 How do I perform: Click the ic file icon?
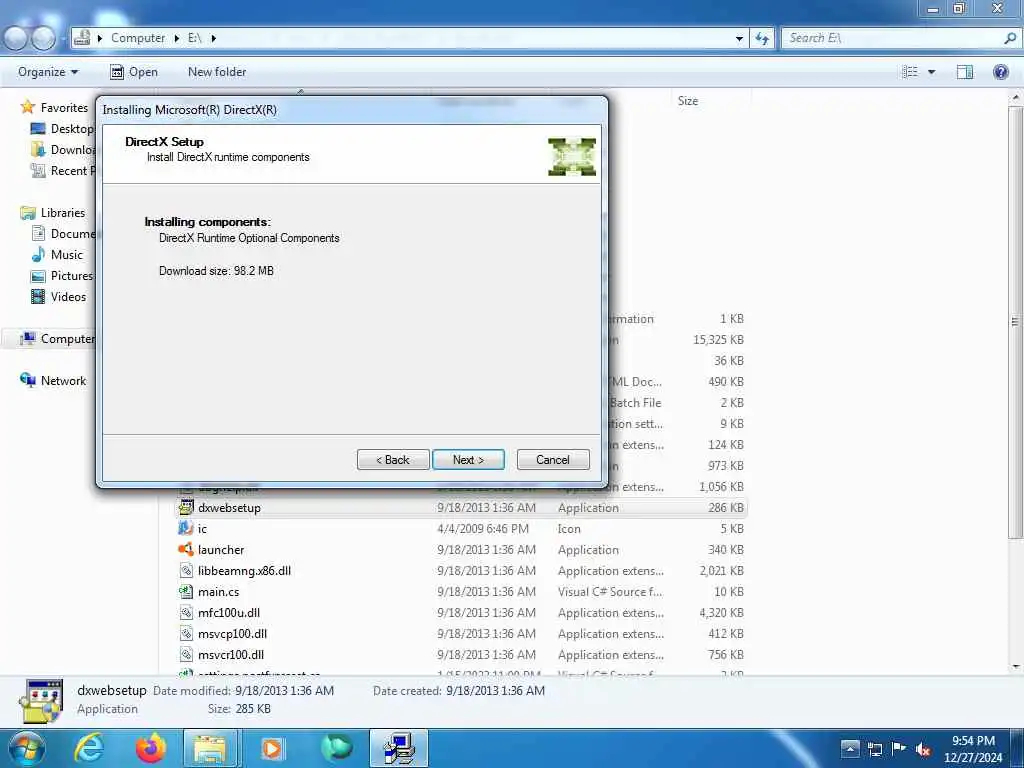[186, 528]
